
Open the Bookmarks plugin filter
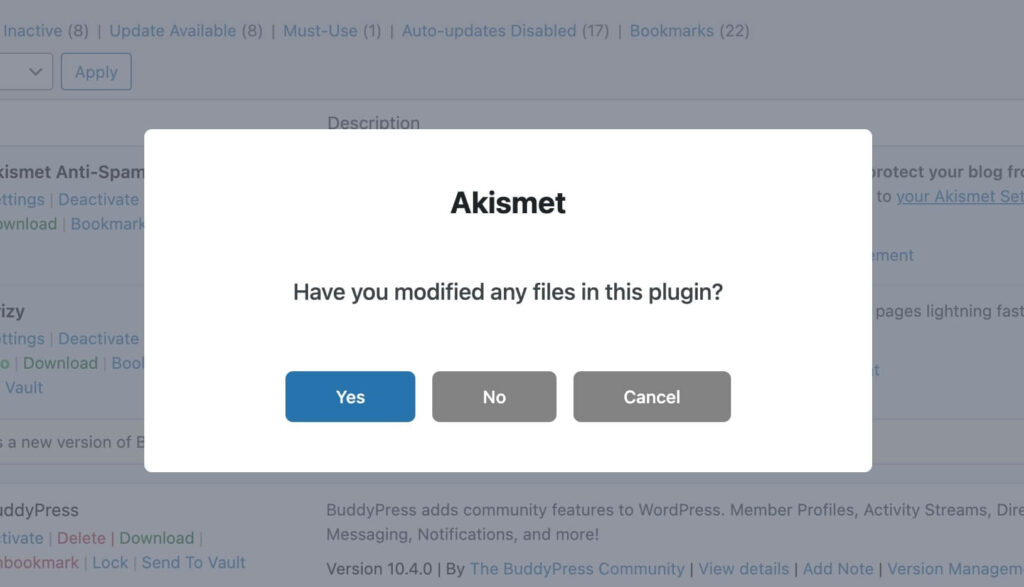pyautogui.click(x=671, y=31)
